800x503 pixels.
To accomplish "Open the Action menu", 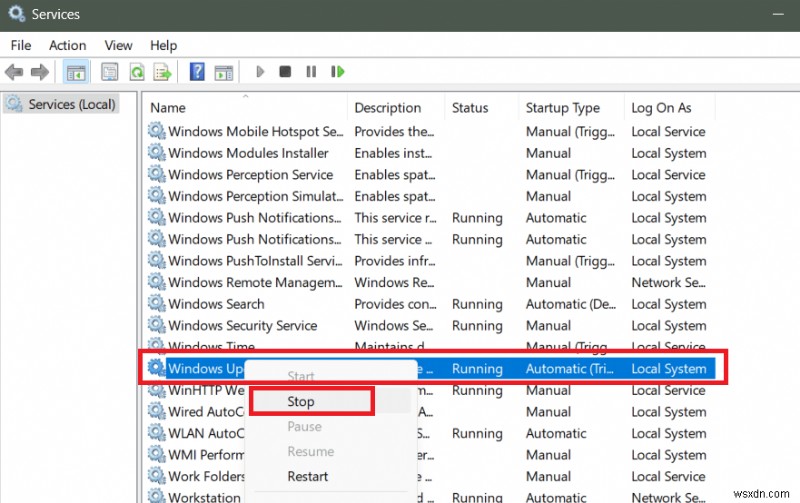I will click(x=67, y=45).
